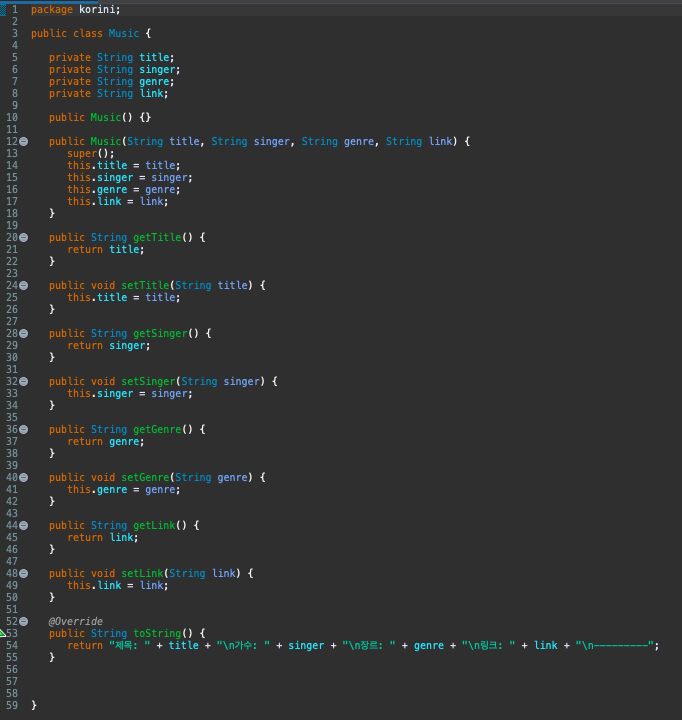Collapse the getSinger method fold at line 28
Viewport: 682px width, 720px height.
pos(23,333)
